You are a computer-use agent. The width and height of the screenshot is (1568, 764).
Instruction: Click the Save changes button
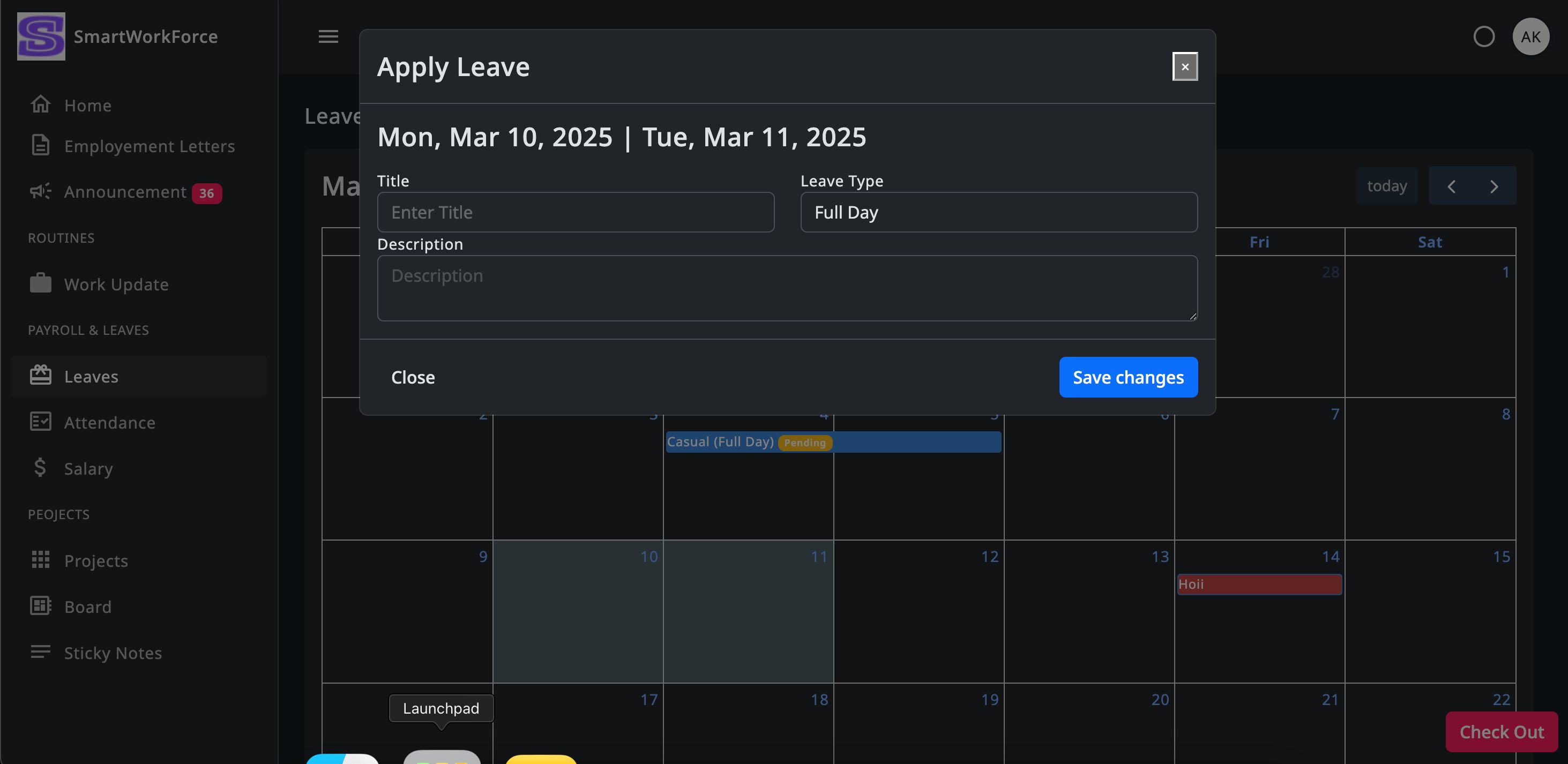click(x=1128, y=377)
